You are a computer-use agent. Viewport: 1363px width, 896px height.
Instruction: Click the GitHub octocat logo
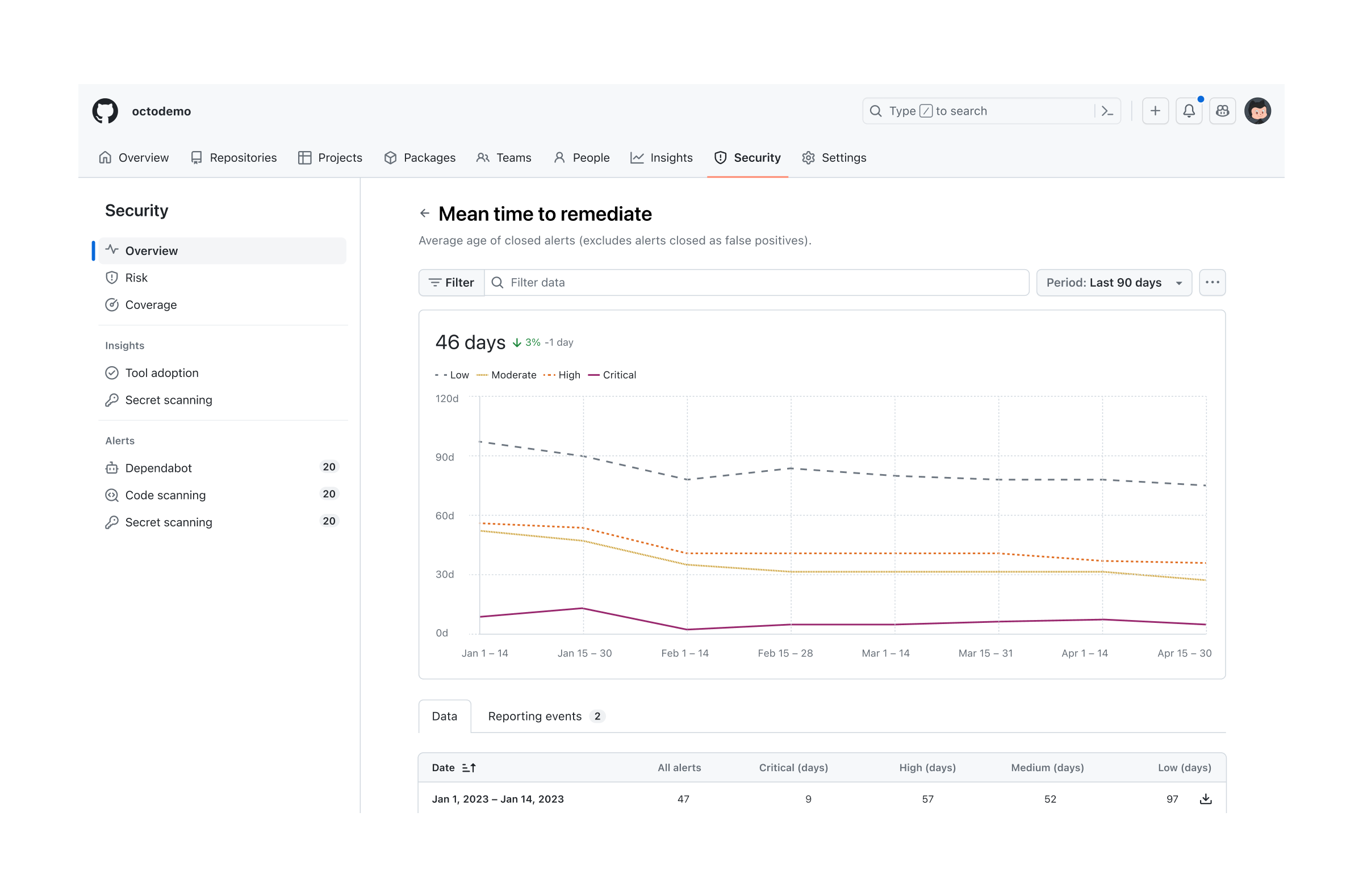pyautogui.click(x=104, y=111)
